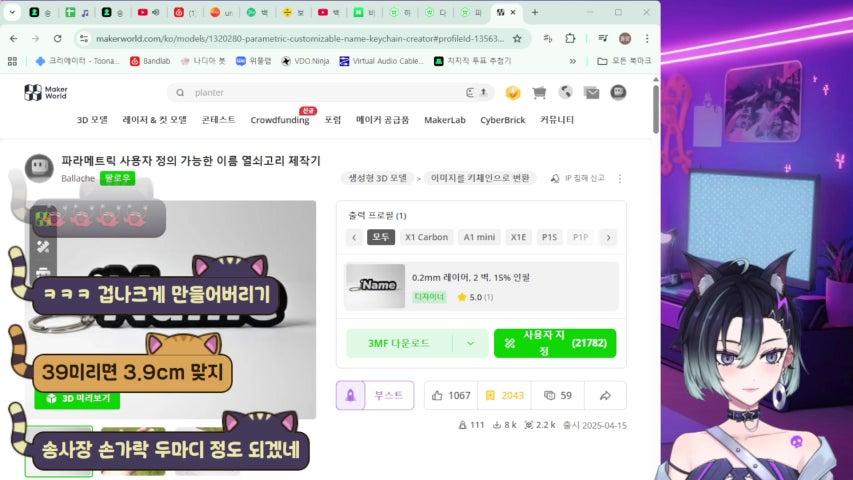Open the 3D 모델 menu
Image resolution: width=853 pixels, height=480 pixels.
tap(92, 120)
